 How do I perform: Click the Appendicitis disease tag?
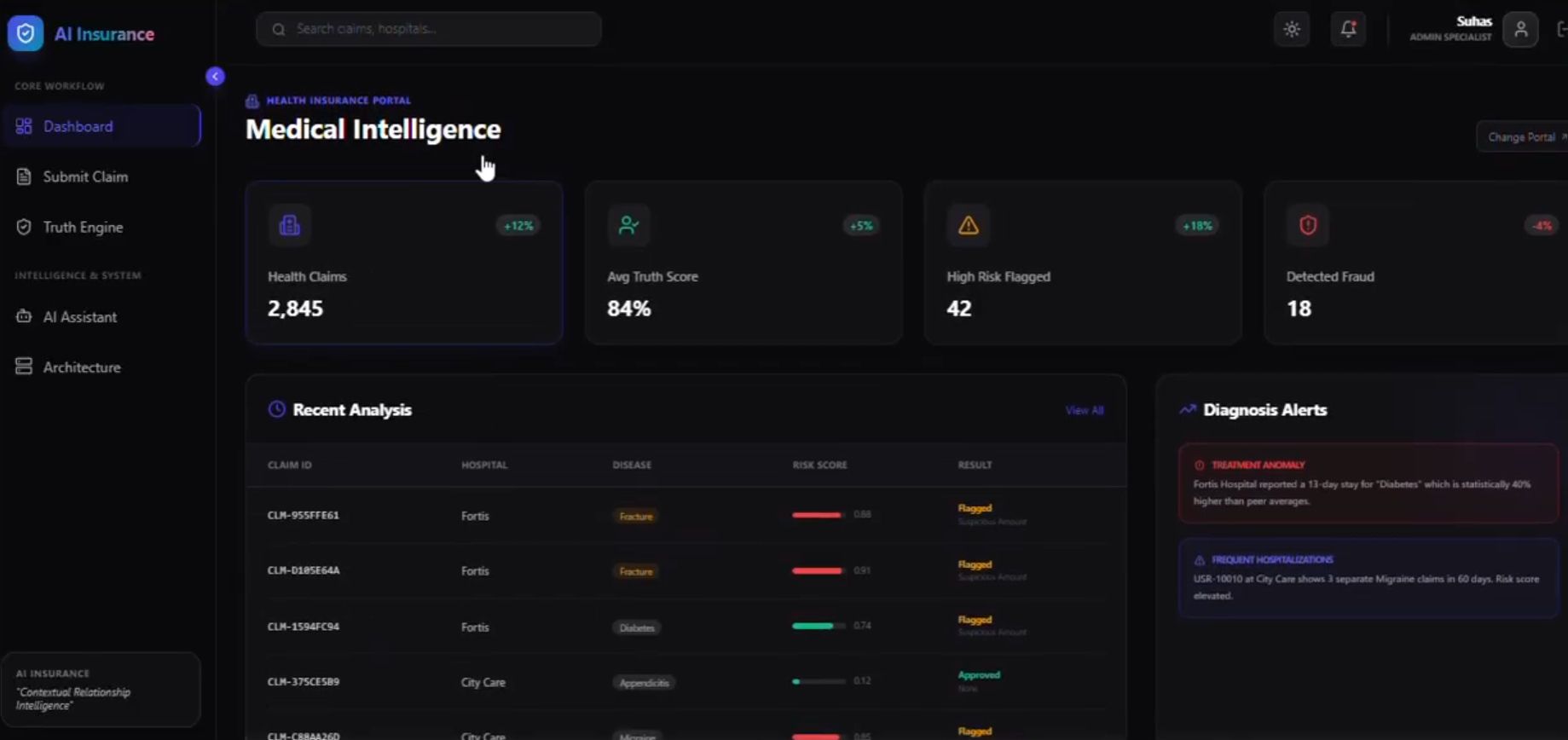click(644, 683)
